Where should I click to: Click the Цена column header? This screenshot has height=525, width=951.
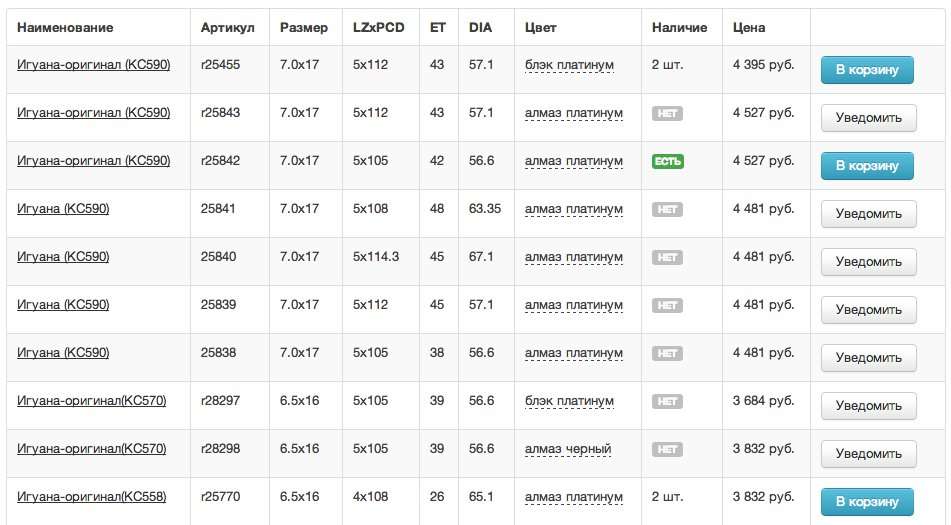748,27
